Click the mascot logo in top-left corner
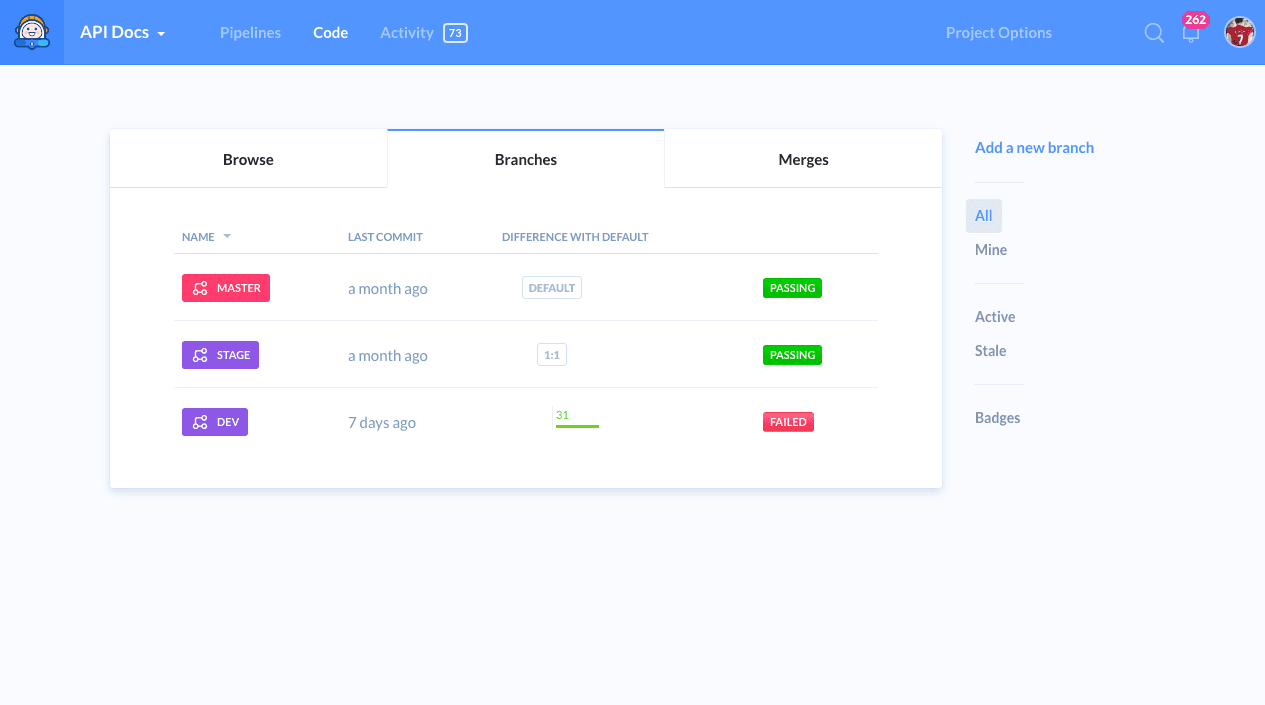Screen dimensions: 1265x705 pyautogui.click(x=32, y=32)
